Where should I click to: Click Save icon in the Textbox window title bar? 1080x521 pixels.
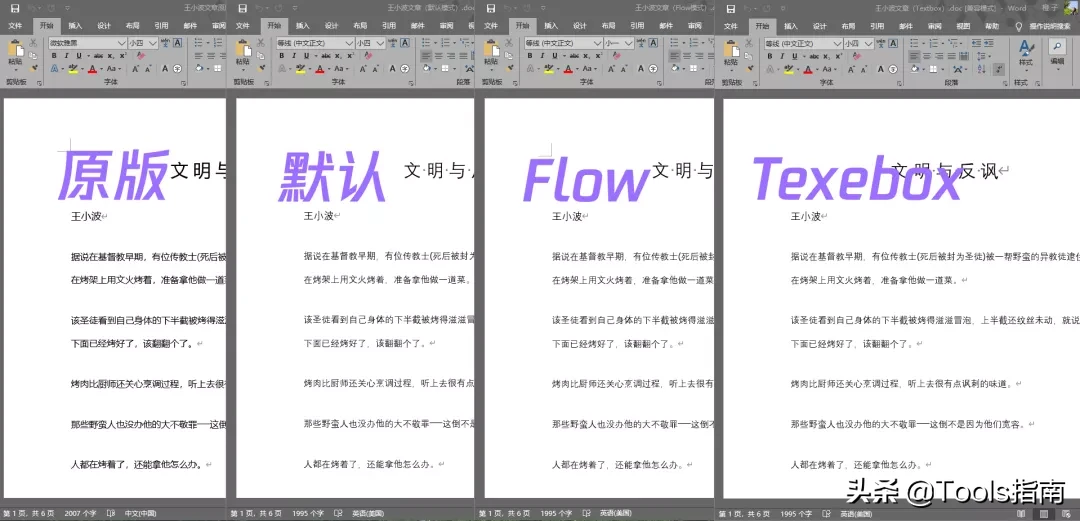click(x=731, y=8)
